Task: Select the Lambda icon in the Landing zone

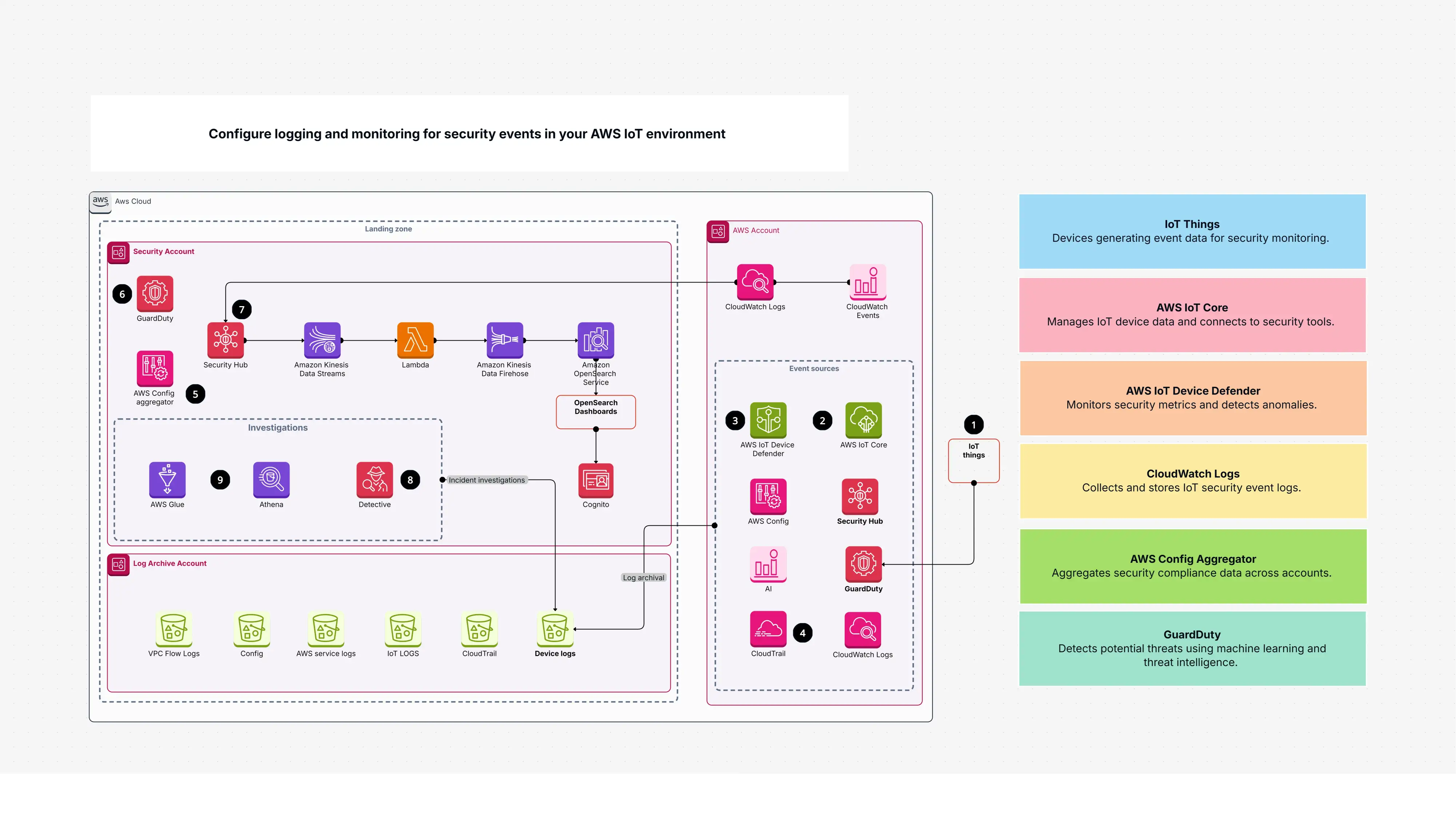Action: [x=415, y=340]
